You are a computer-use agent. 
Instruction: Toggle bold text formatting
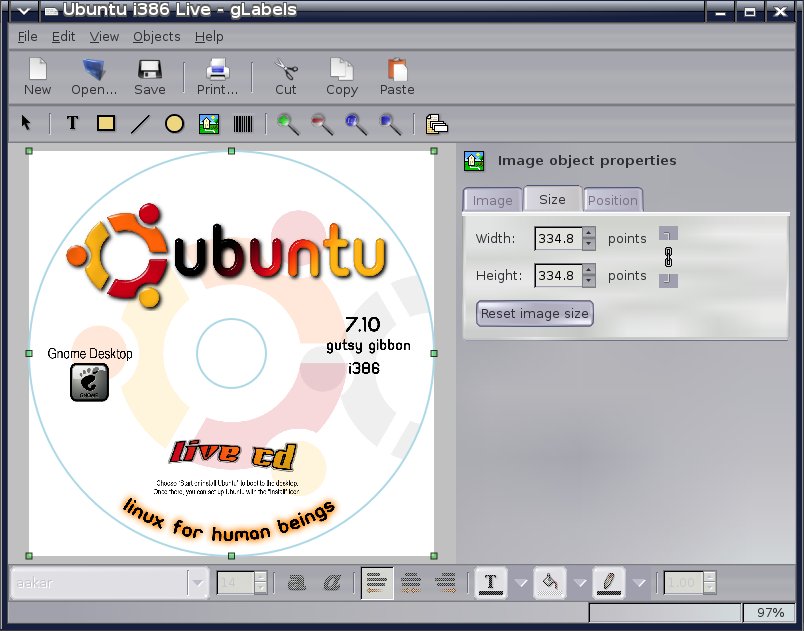click(297, 583)
